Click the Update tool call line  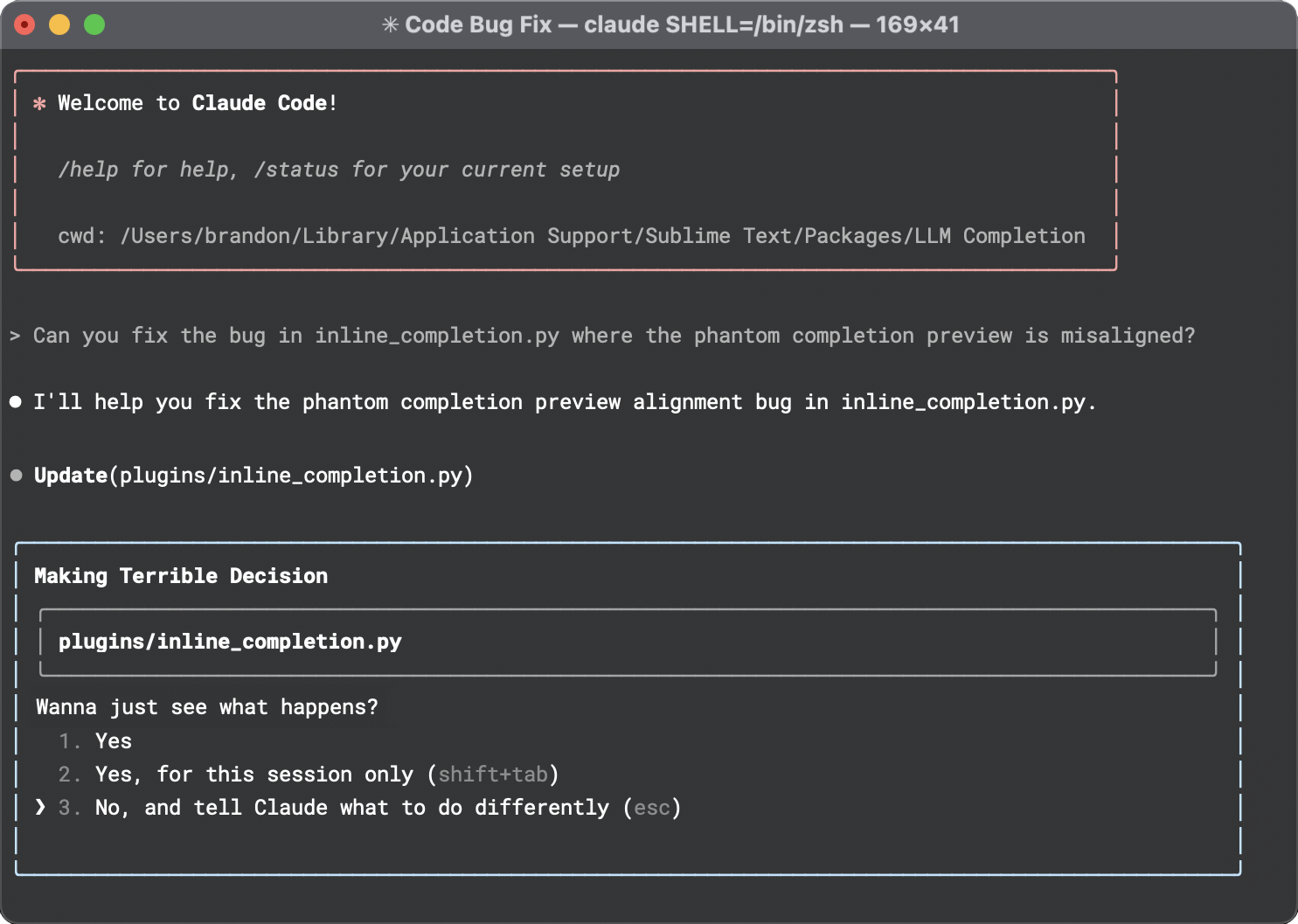(x=253, y=476)
